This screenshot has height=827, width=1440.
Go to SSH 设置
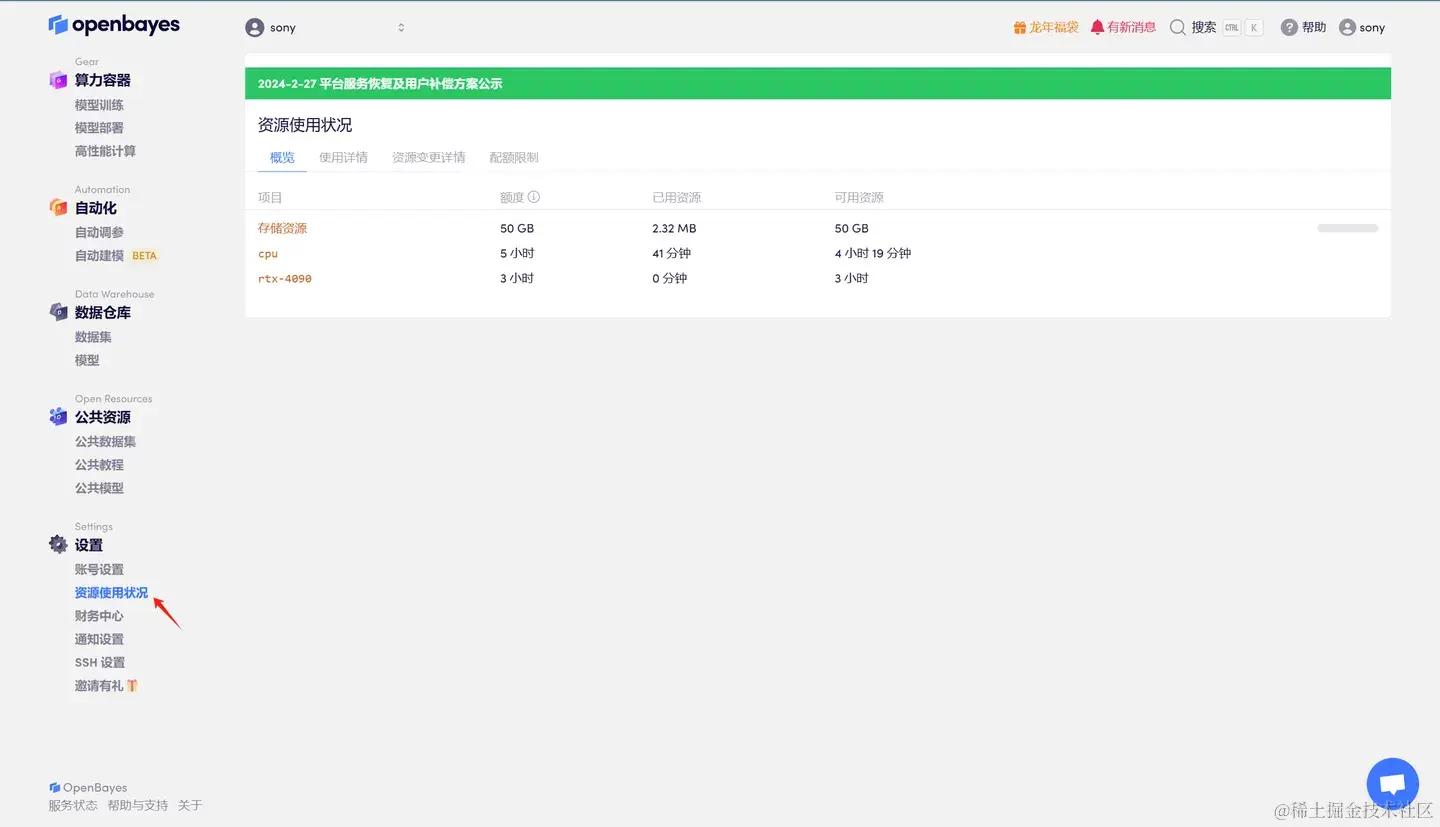click(x=100, y=662)
